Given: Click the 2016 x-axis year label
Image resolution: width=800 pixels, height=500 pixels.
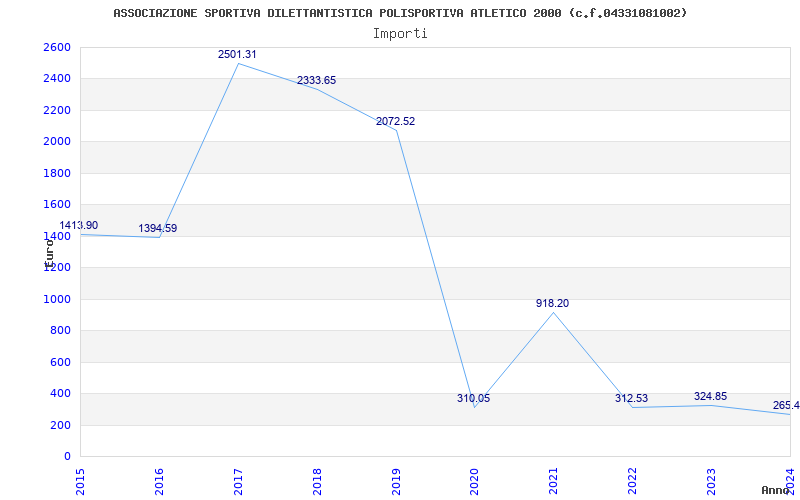Looking at the screenshot, I should (x=159, y=483).
